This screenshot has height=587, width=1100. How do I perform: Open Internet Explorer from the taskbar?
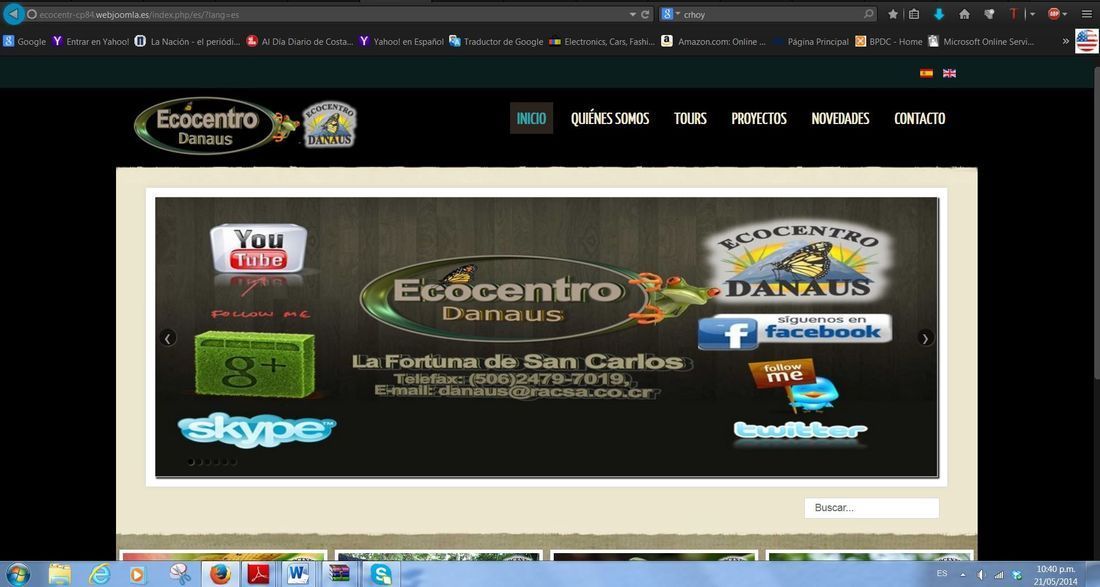coord(100,574)
